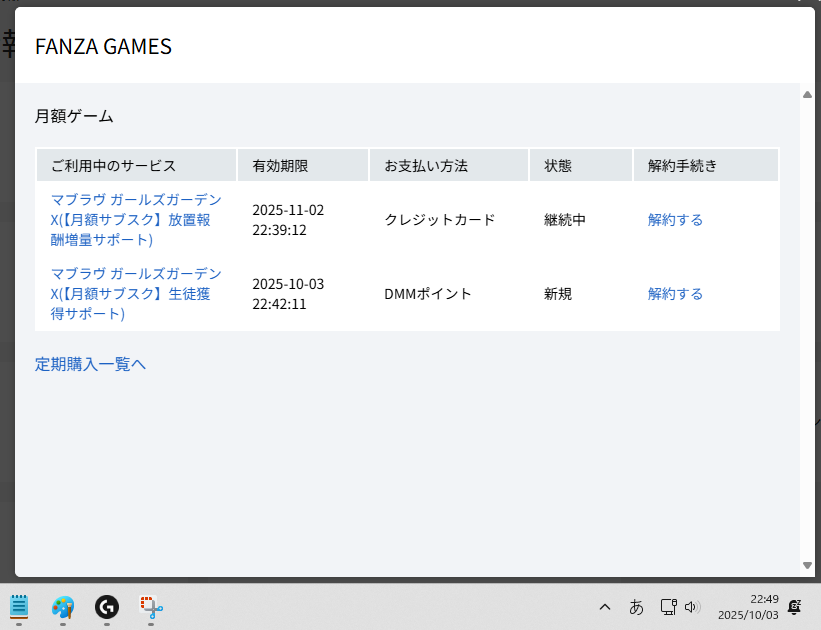This screenshot has width=821, height=630.
Task: Open Logitech G HUB from taskbar
Action: pyautogui.click(x=107, y=606)
